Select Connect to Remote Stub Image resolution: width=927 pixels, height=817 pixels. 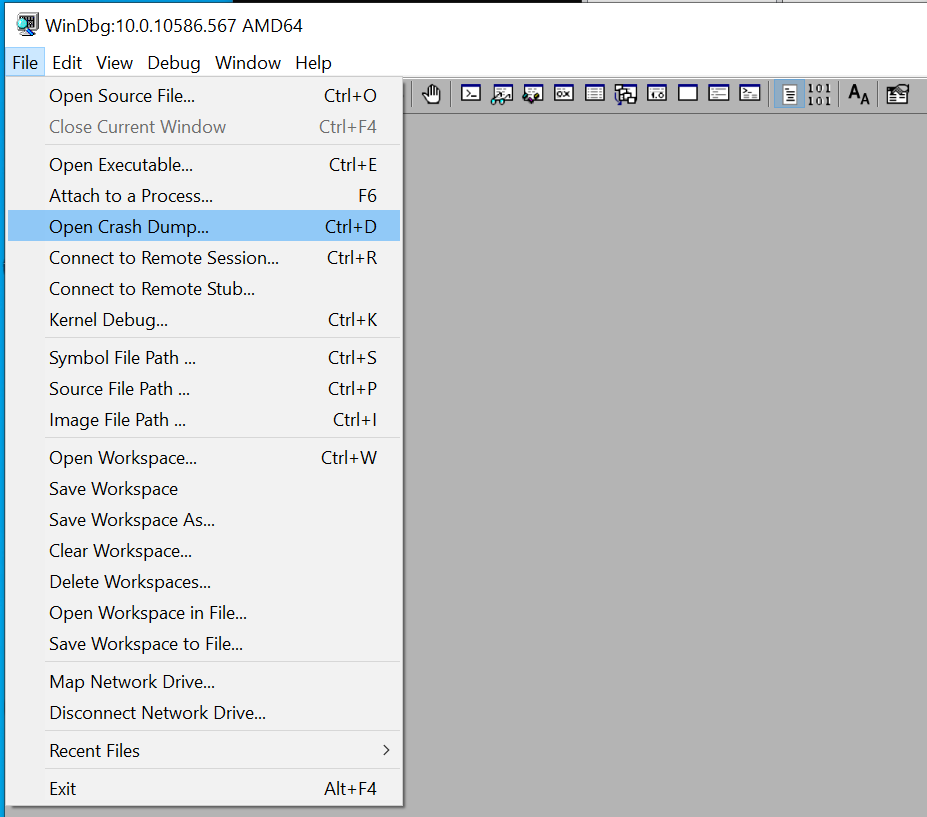click(204, 288)
